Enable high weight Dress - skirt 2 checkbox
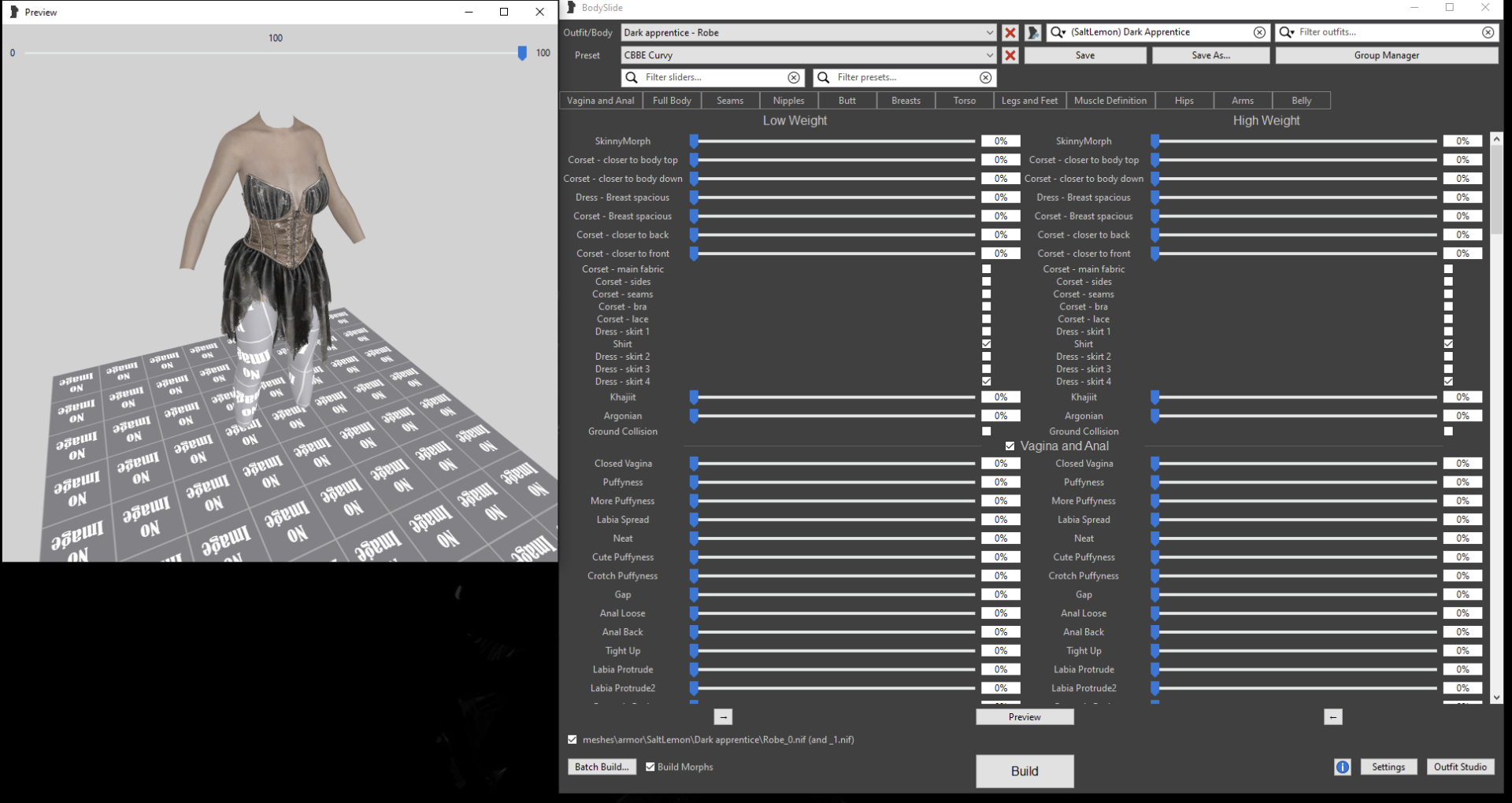This screenshot has height=803, width=1512. (1447, 357)
